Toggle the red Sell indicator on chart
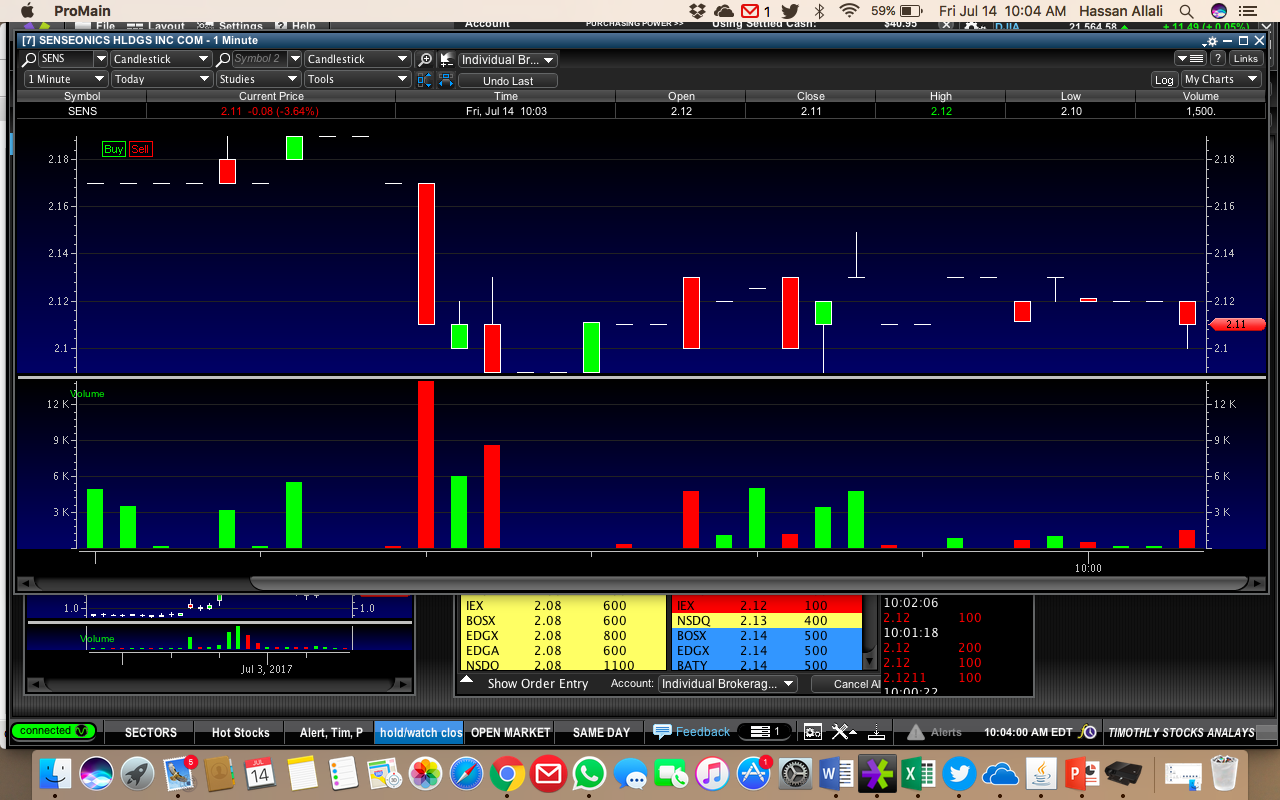 pyautogui.click(x=140, y=149)
